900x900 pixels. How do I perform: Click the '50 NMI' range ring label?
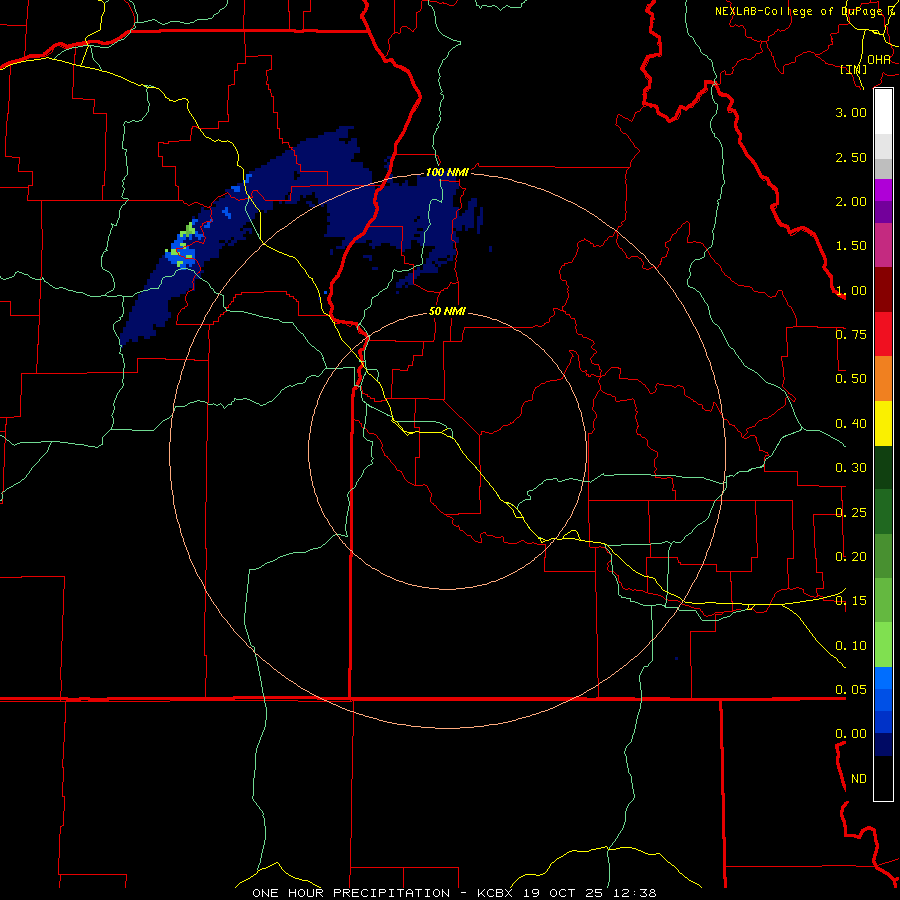447,312
